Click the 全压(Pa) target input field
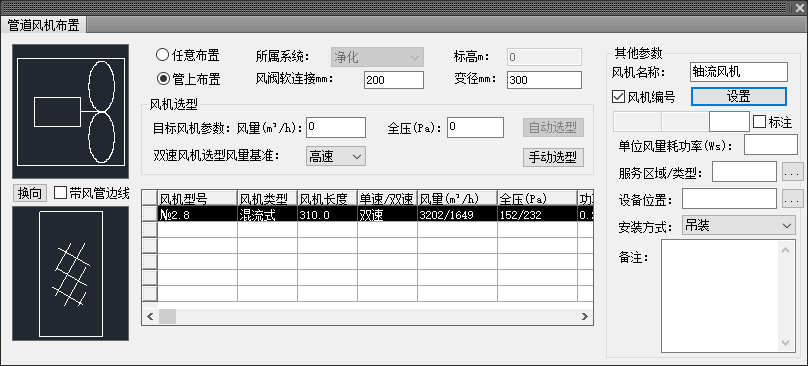 coord(475,127)
